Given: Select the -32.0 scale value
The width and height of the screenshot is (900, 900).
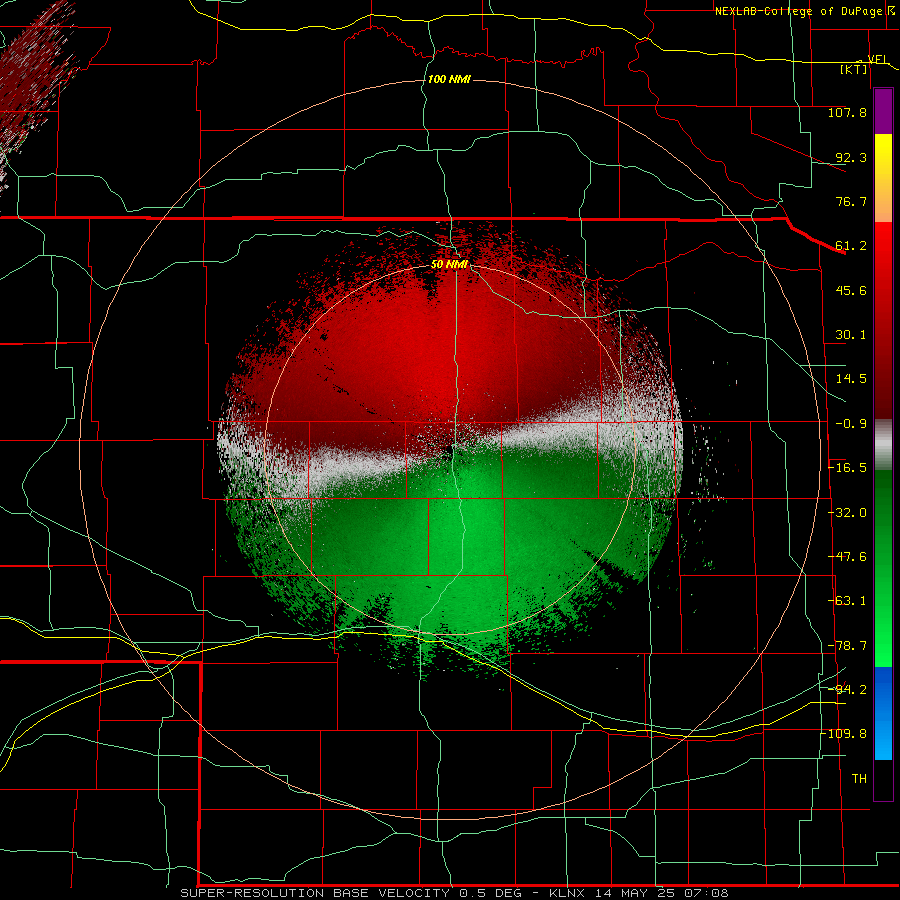Looking at the screenshot, I should 847,513.
